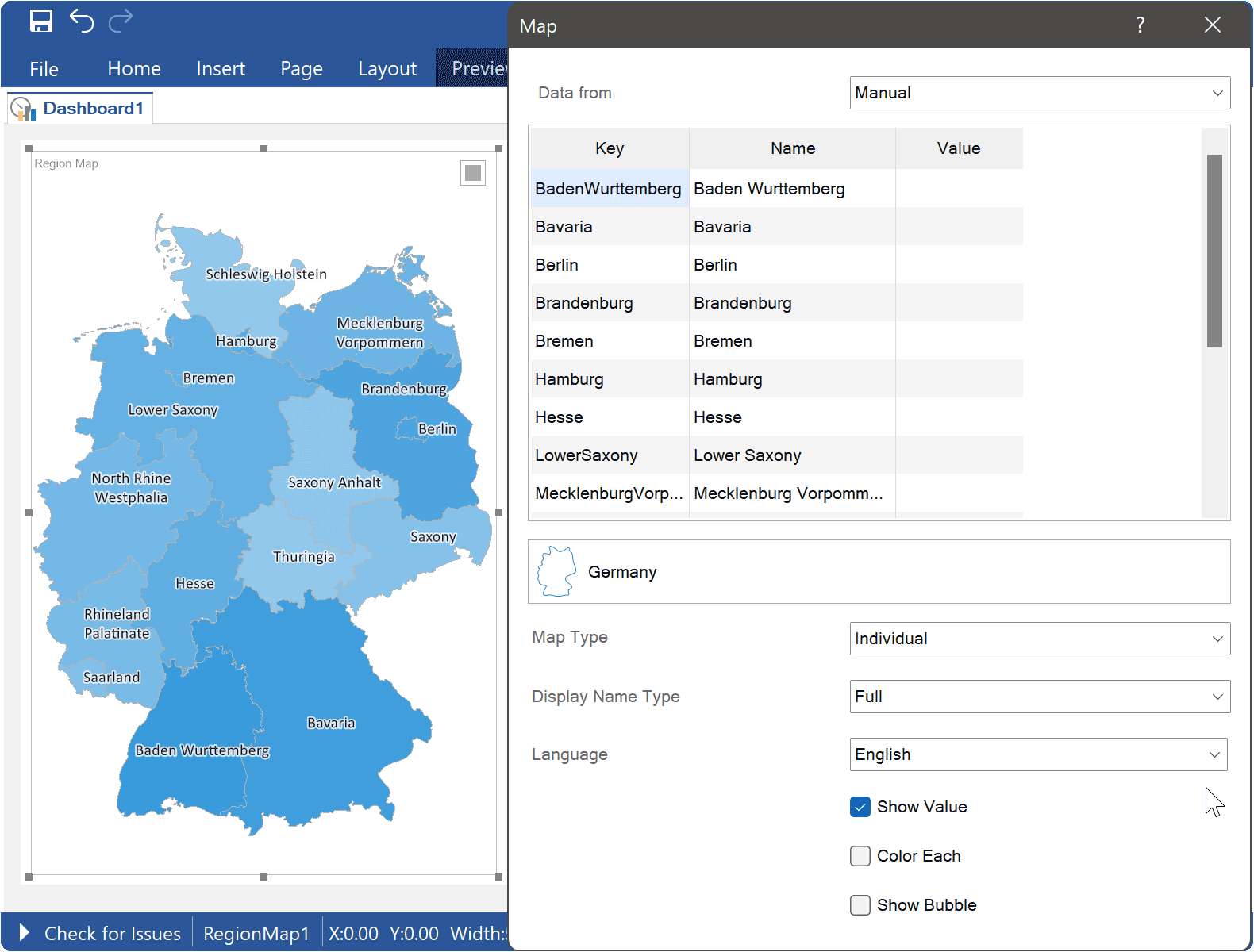
Task: Open the Layout ribbon tab
Action: pos(387,69)
